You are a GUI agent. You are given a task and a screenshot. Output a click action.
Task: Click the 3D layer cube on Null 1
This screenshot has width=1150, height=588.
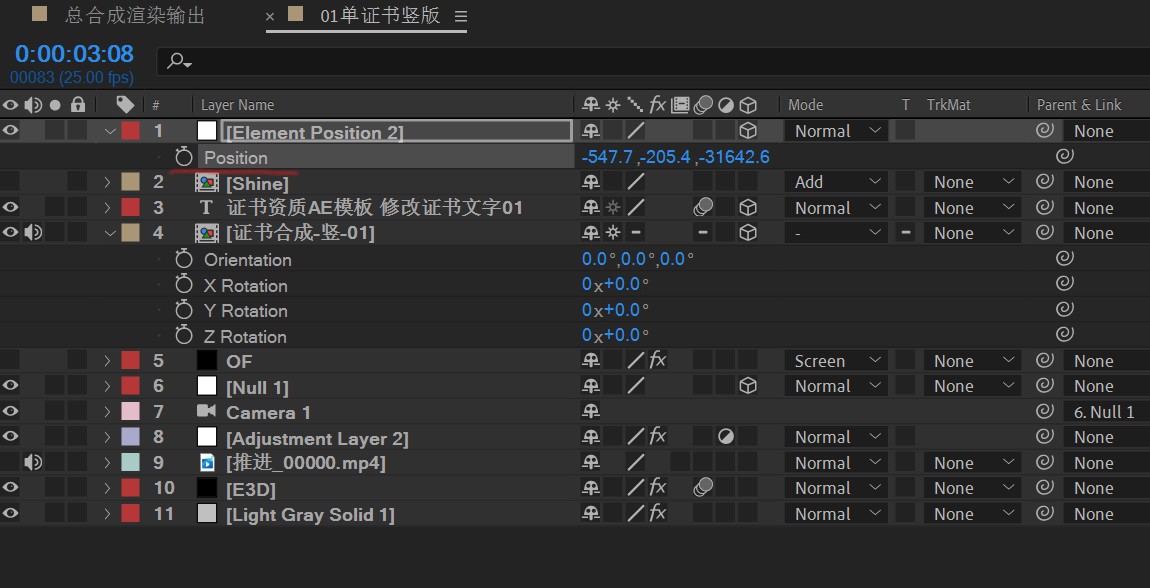coord(747,386)
